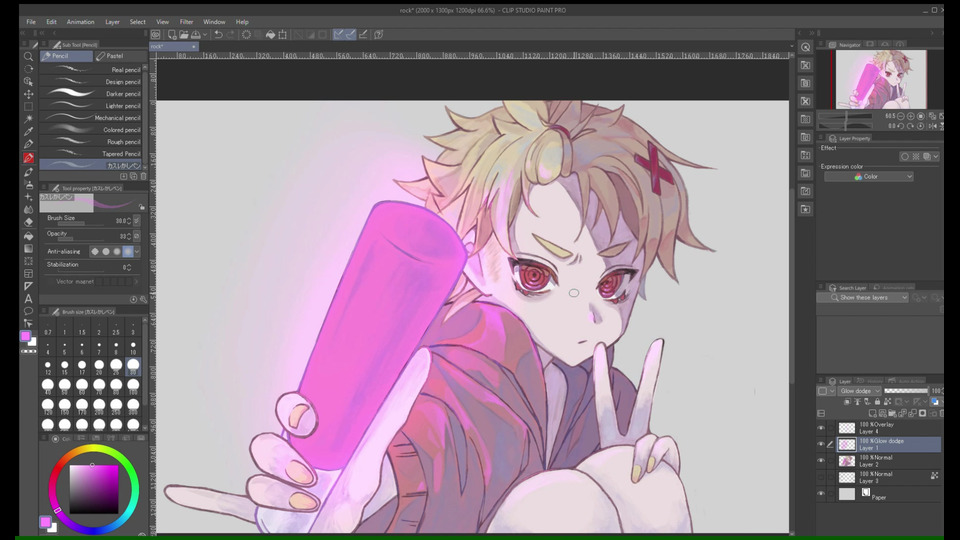Click Navigator canvas preview thumbnail

(881, 80)
